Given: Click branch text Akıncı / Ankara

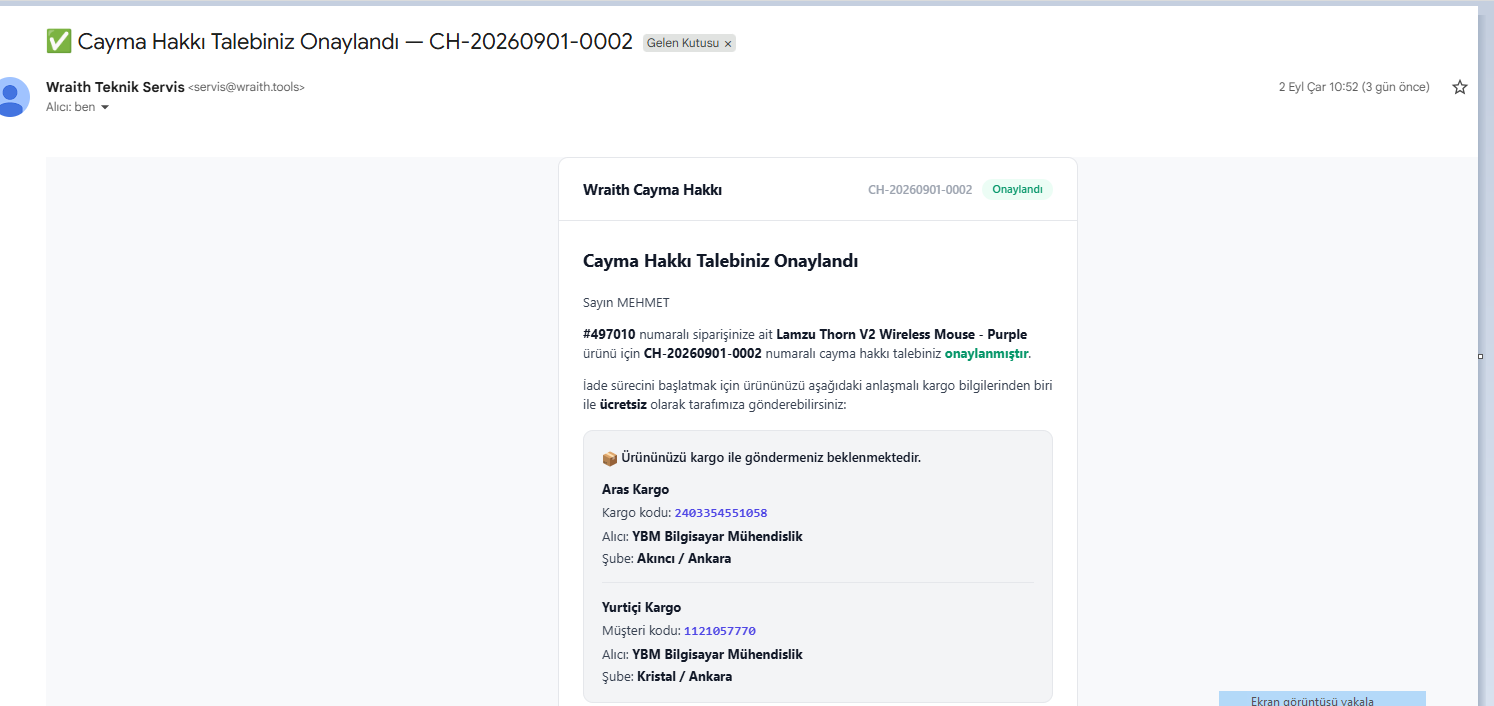Looking at the screenshot, I should pos(684,558).
